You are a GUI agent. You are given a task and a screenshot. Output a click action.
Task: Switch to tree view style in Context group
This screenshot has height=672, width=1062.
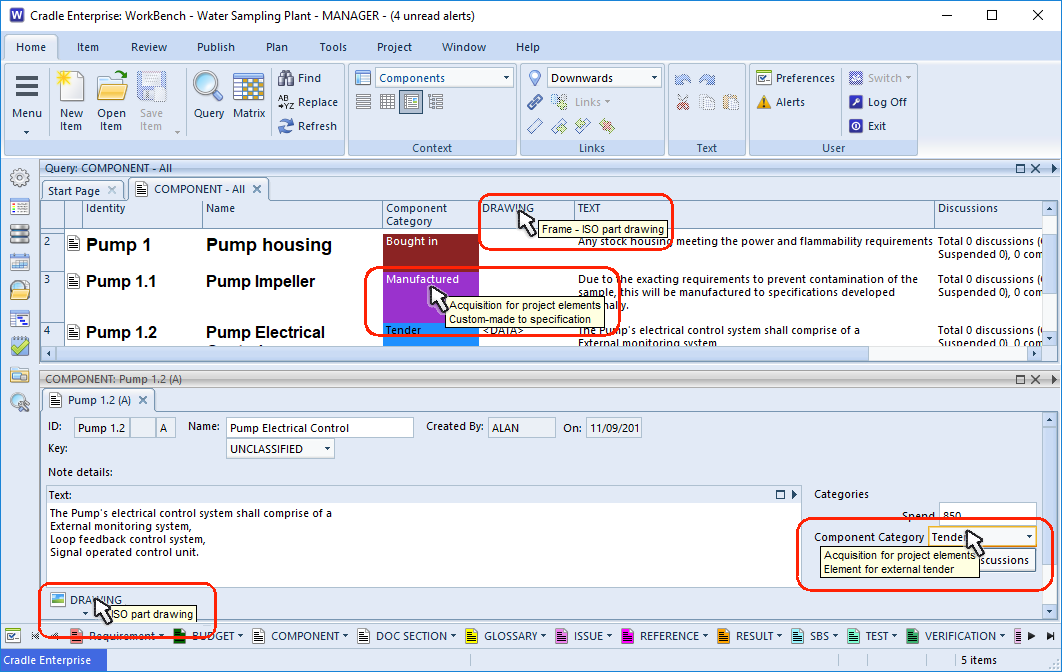tap(436, 102)
